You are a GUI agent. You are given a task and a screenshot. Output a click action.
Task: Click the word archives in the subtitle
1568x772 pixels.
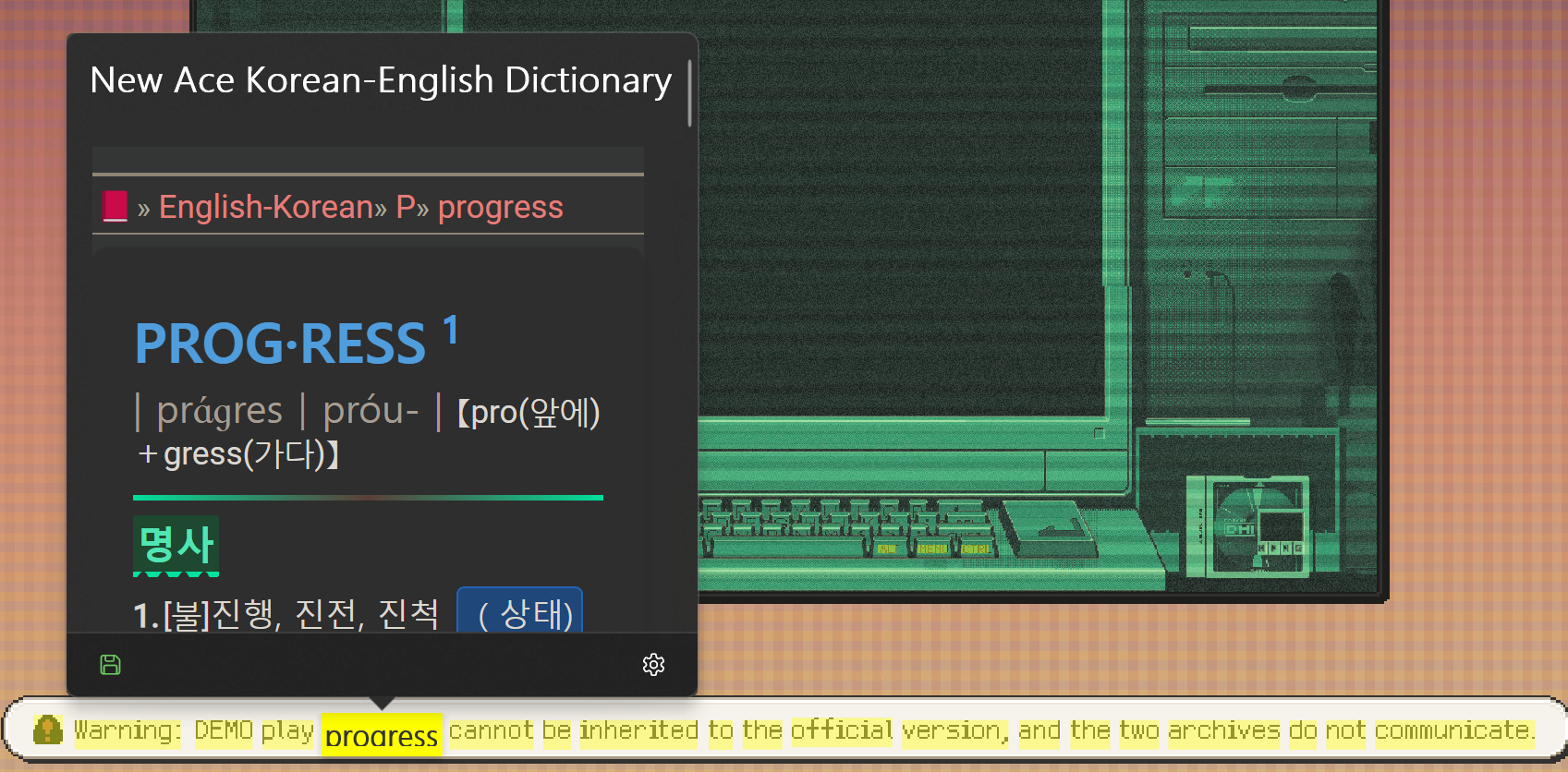[x=1224, y=730]
